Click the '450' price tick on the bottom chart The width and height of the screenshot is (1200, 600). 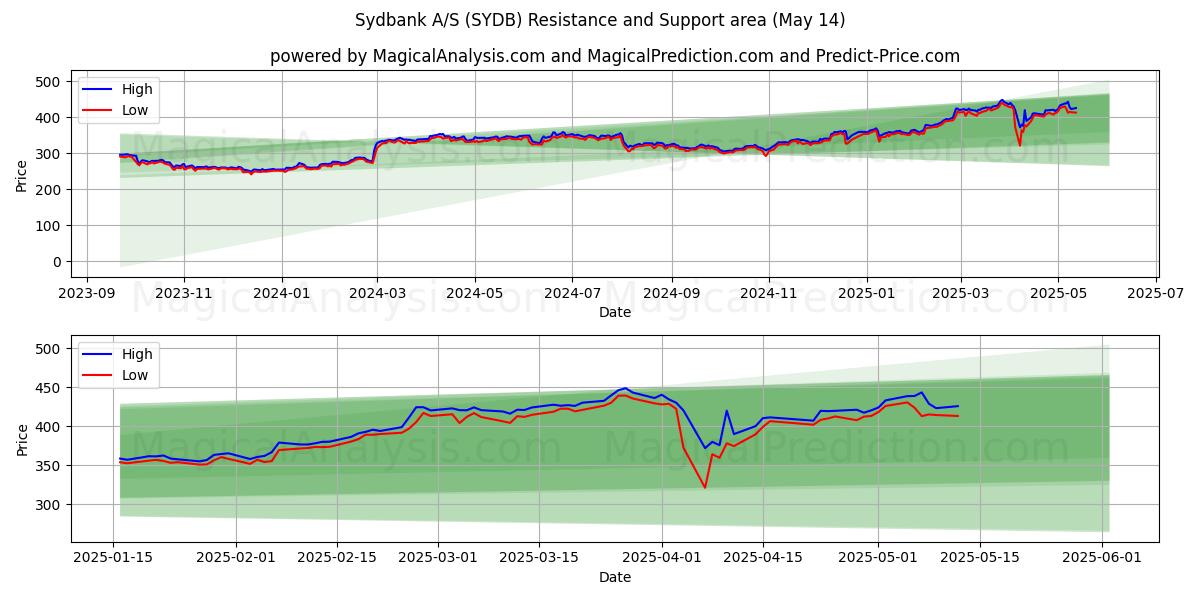50,388
